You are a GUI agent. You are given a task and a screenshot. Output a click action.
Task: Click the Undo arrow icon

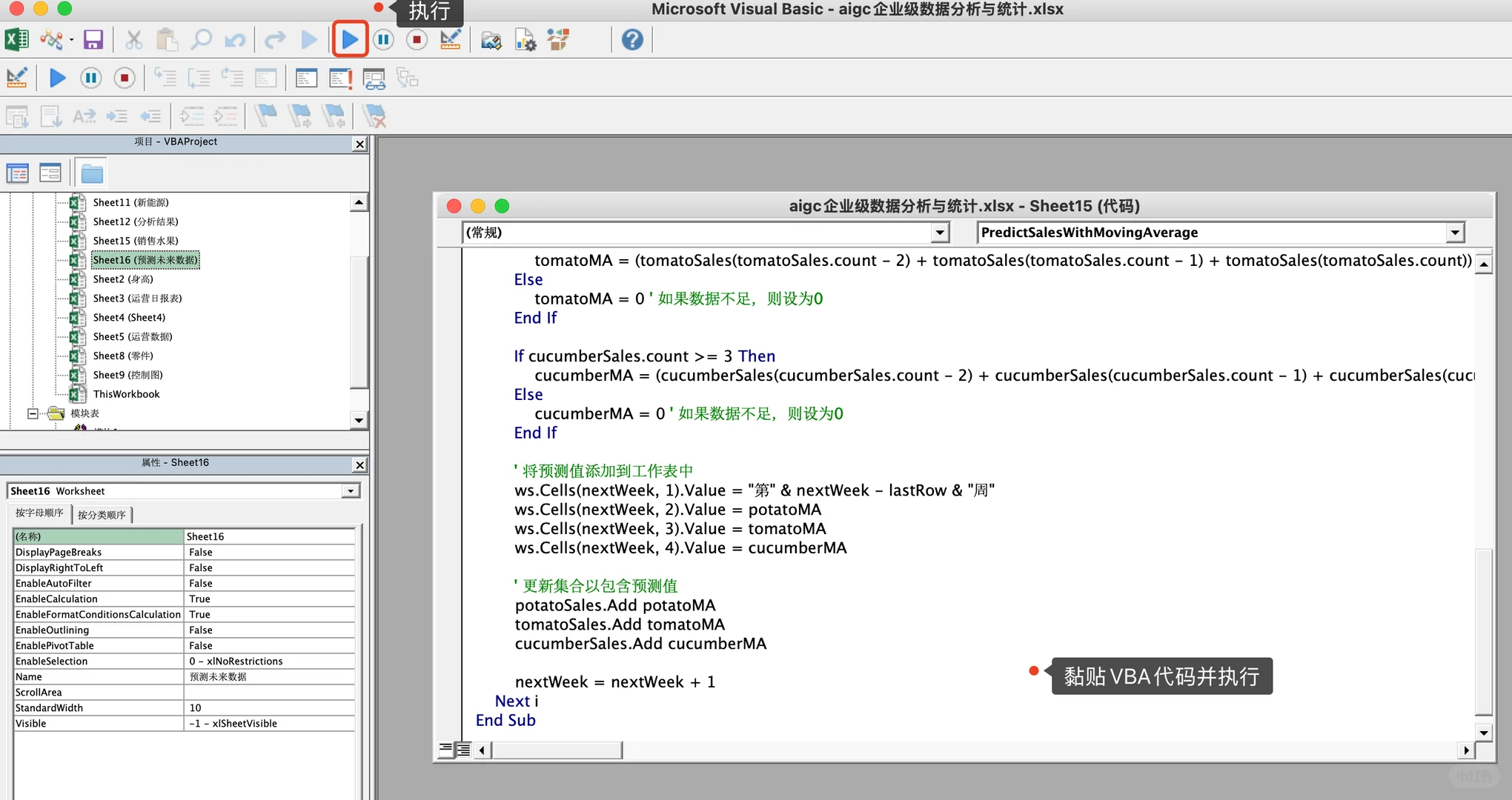click(x=235, y=39)
